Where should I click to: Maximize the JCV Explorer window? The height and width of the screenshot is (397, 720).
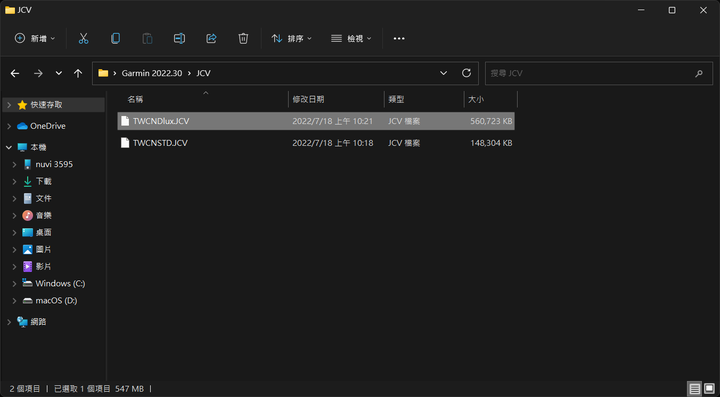[672, 10]
